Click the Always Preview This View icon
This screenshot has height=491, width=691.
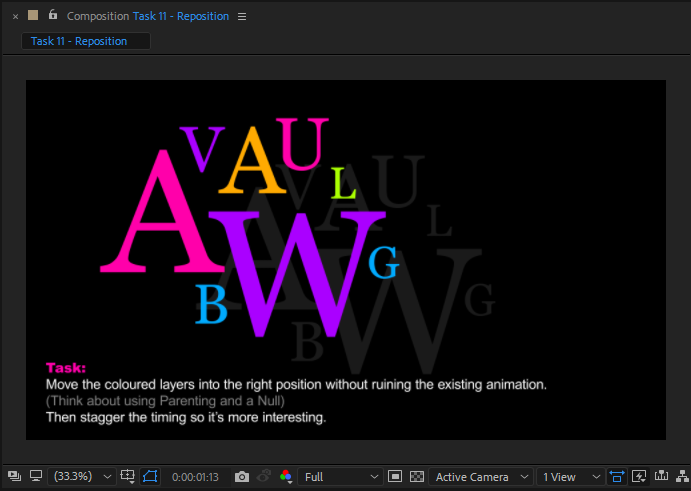tap(14, 476)
